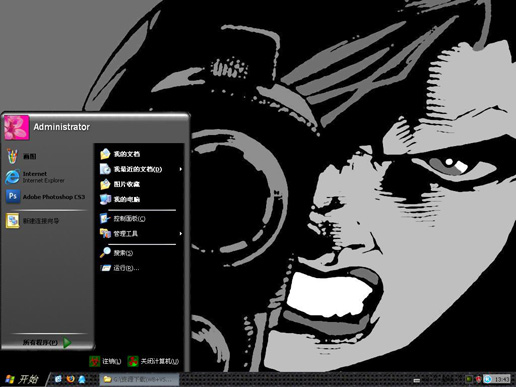Click the system tray clock
The image size is (516, 387).
(x=501, y=379)
